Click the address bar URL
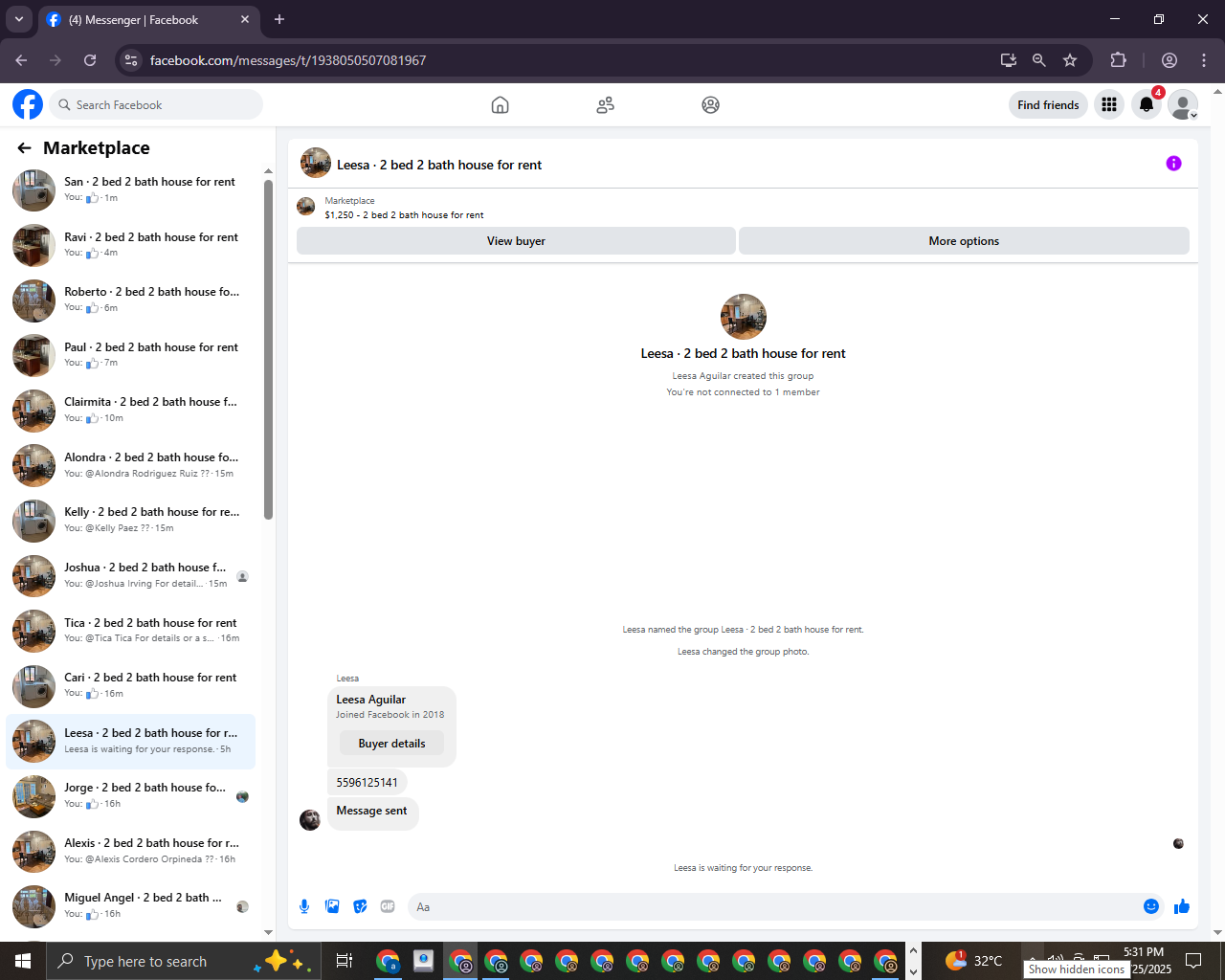1225x980 pixels. [288, 60]
